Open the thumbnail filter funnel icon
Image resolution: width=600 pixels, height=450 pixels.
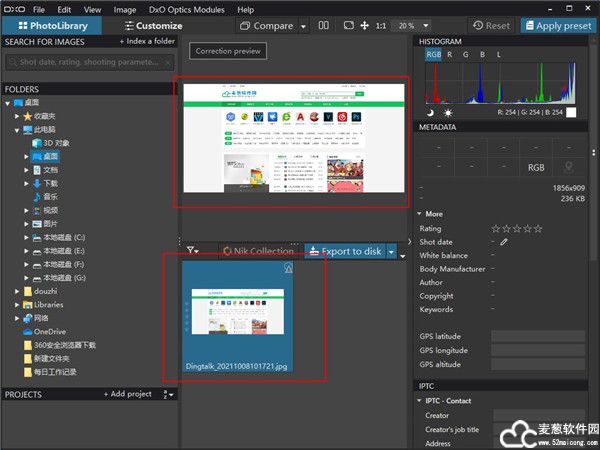pyautogui.click(x=193, y=251)
